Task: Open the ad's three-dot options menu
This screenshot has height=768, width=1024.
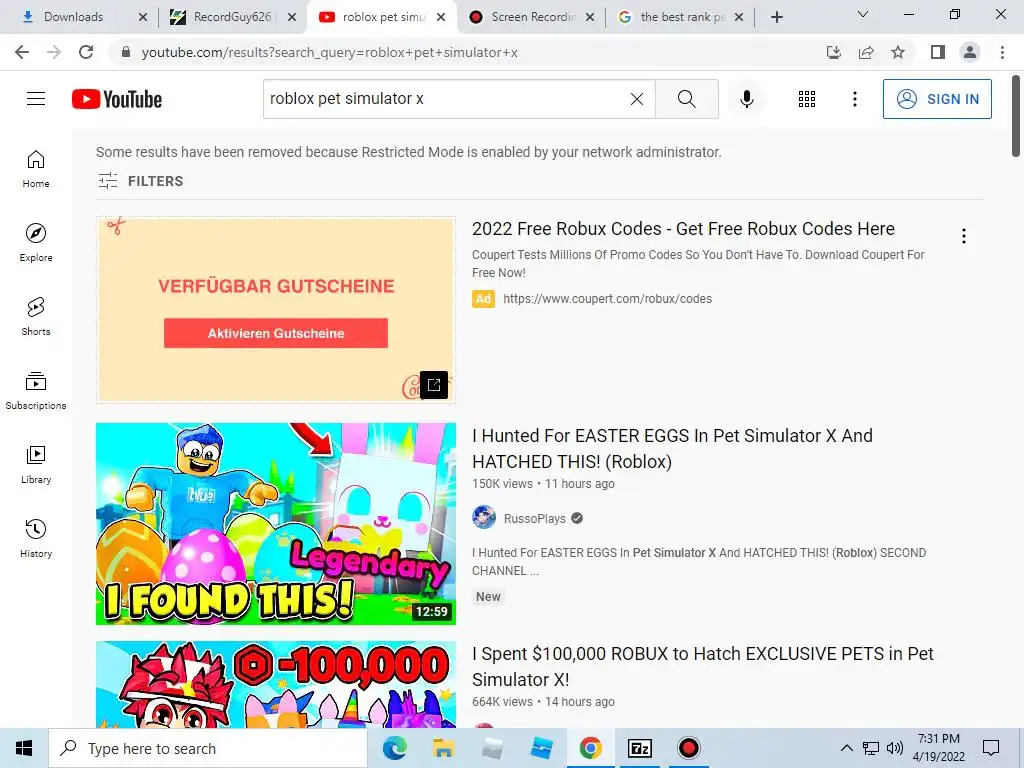Action: point(963,236)
